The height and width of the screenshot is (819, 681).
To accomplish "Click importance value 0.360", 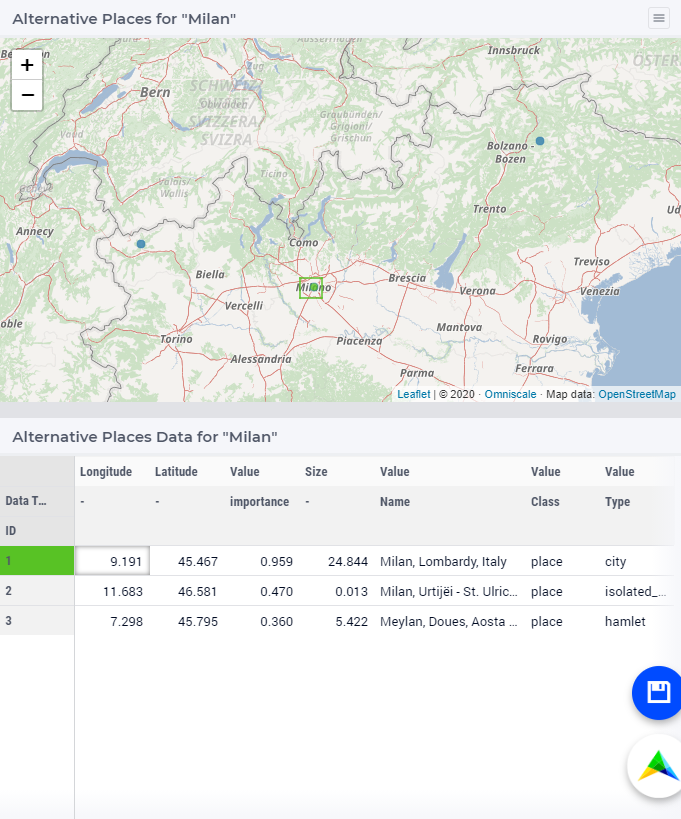I will click(263, 622).
